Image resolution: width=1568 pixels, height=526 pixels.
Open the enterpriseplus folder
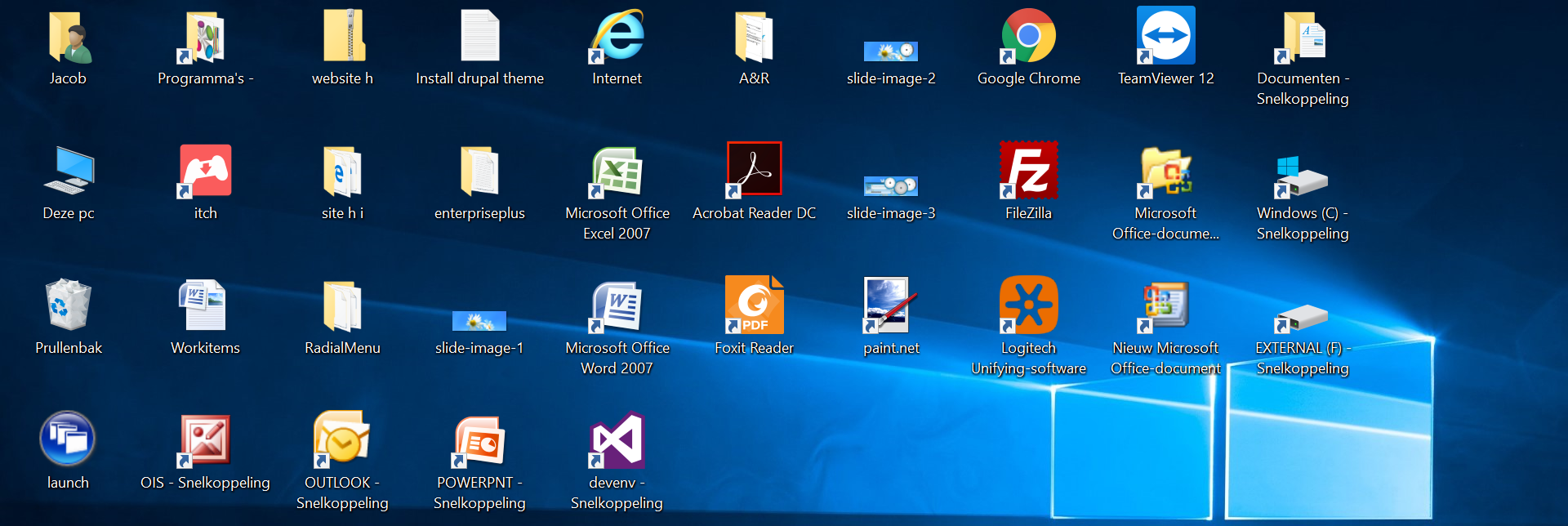[480, 172]
